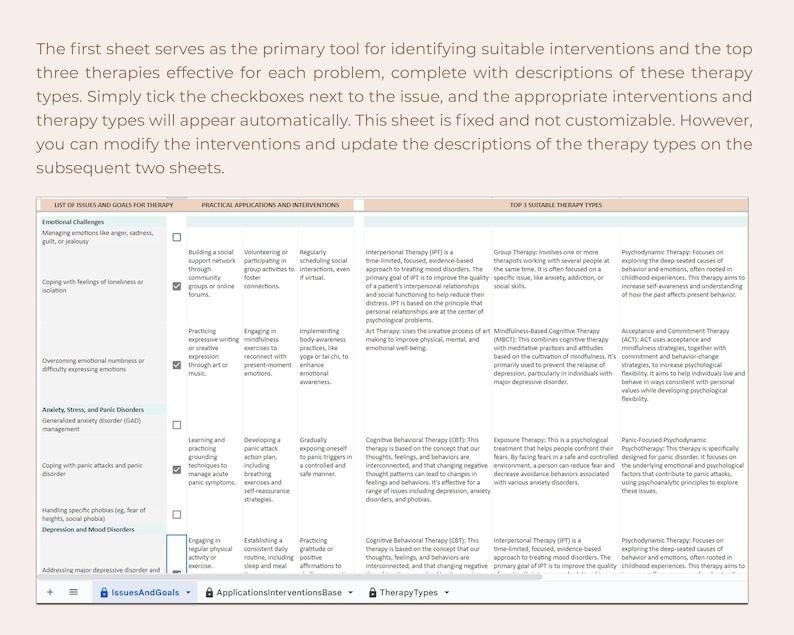
Task: Untick checkbox for coping with loneliness
Action: [x=177, y=286]
